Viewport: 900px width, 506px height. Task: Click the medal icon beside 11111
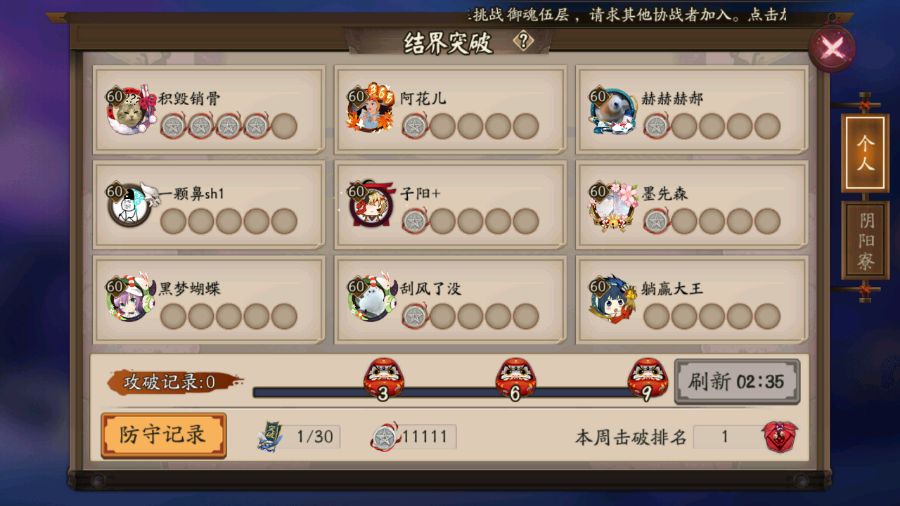click(x=383, y=438)
